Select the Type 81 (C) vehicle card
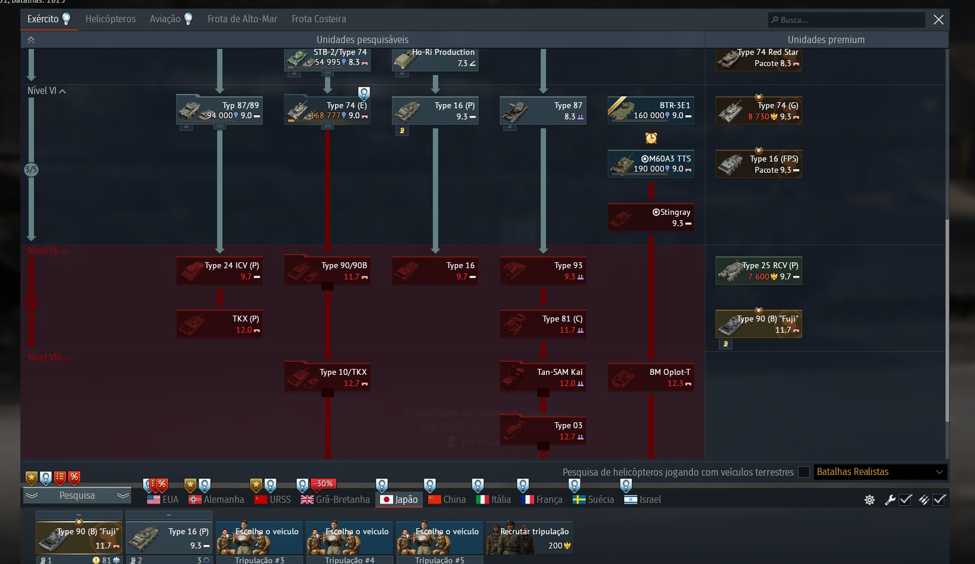The image size is (975, 564). (x=543, y=324)
